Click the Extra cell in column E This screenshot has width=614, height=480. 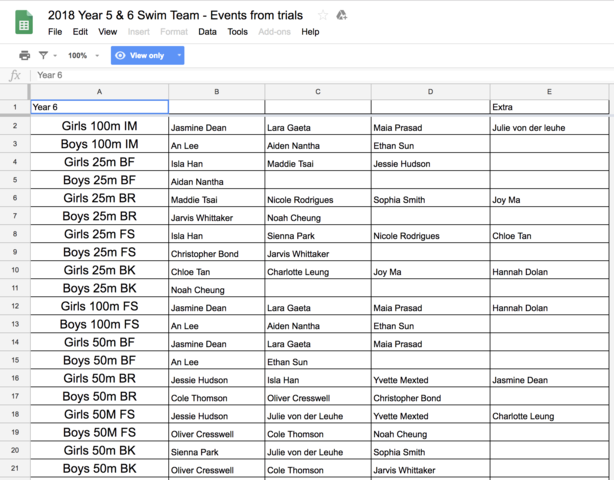coord(549,107)
